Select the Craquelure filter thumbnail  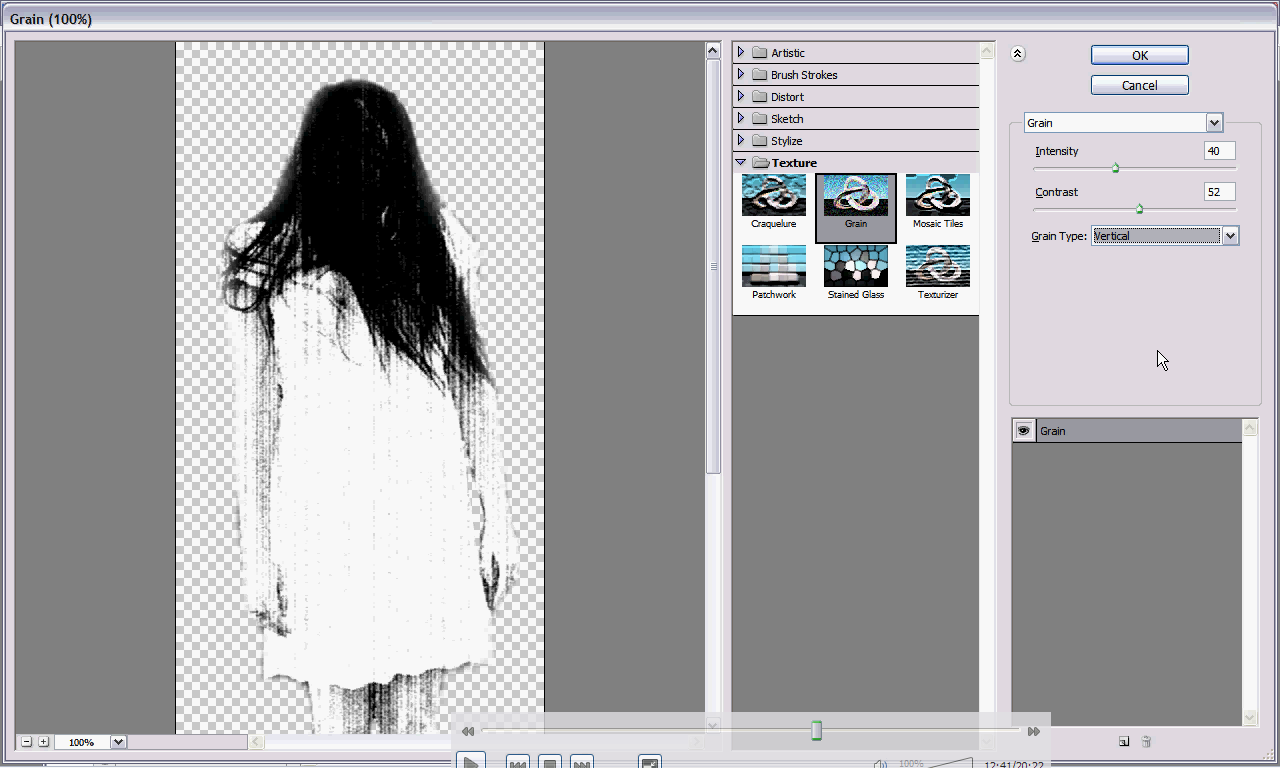pos(774,195)
